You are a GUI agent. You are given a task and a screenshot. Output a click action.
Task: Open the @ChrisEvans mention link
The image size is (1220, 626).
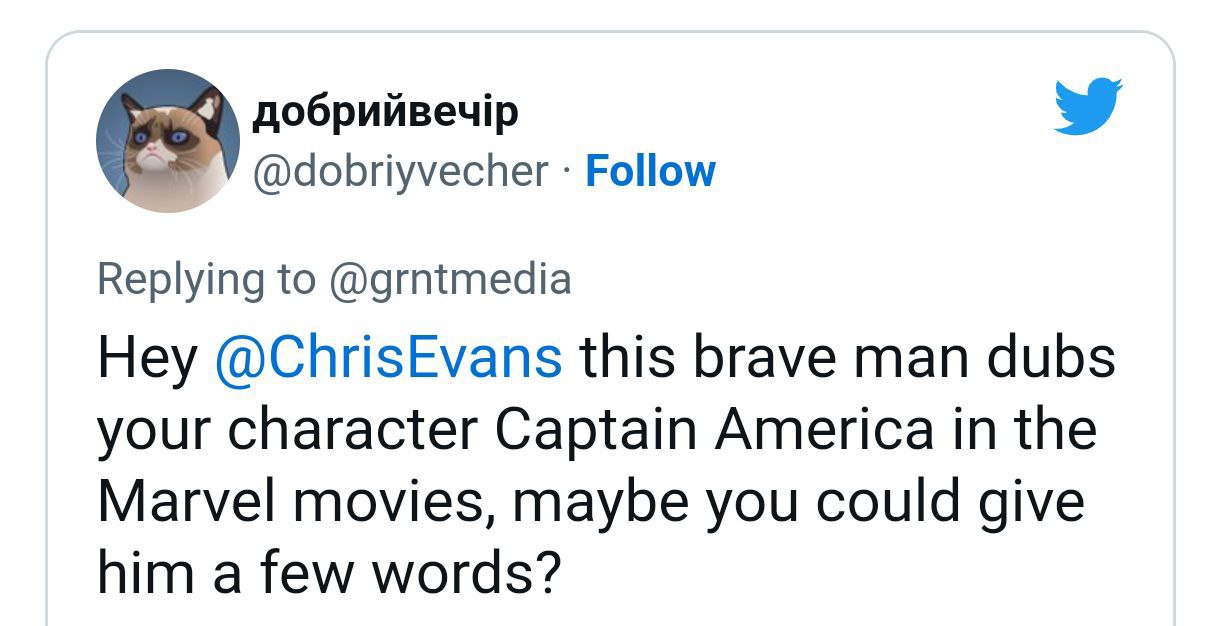[389, 358]
